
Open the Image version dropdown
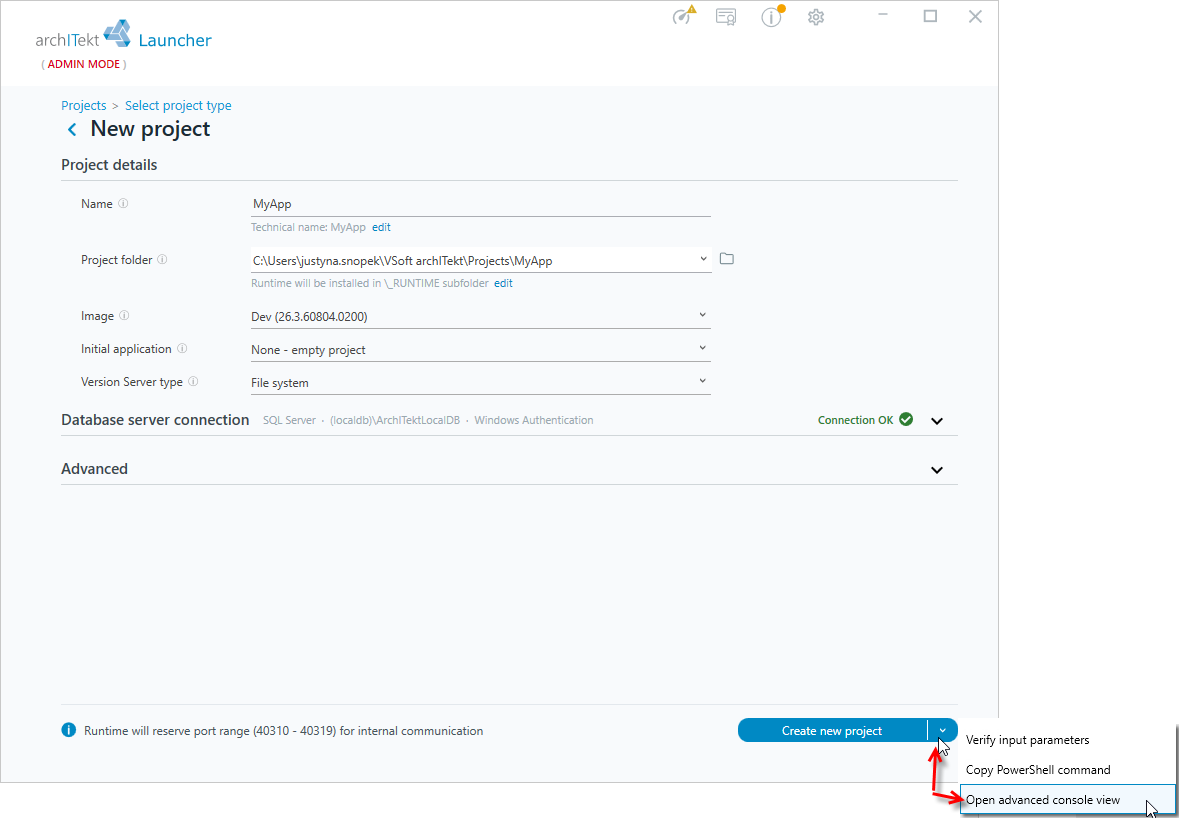coord(480,316)
